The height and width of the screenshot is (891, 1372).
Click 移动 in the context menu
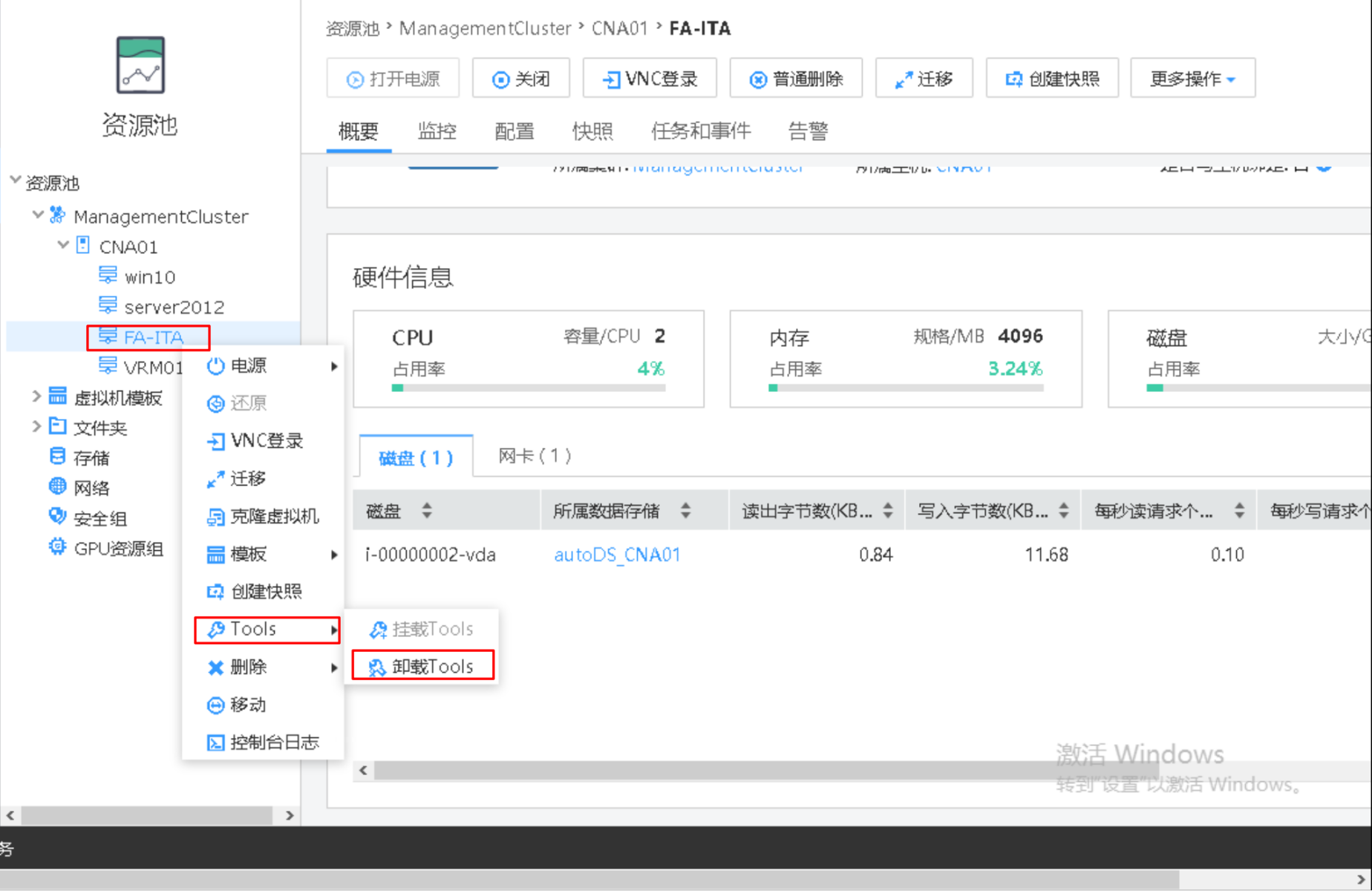(x=249, y=704)
